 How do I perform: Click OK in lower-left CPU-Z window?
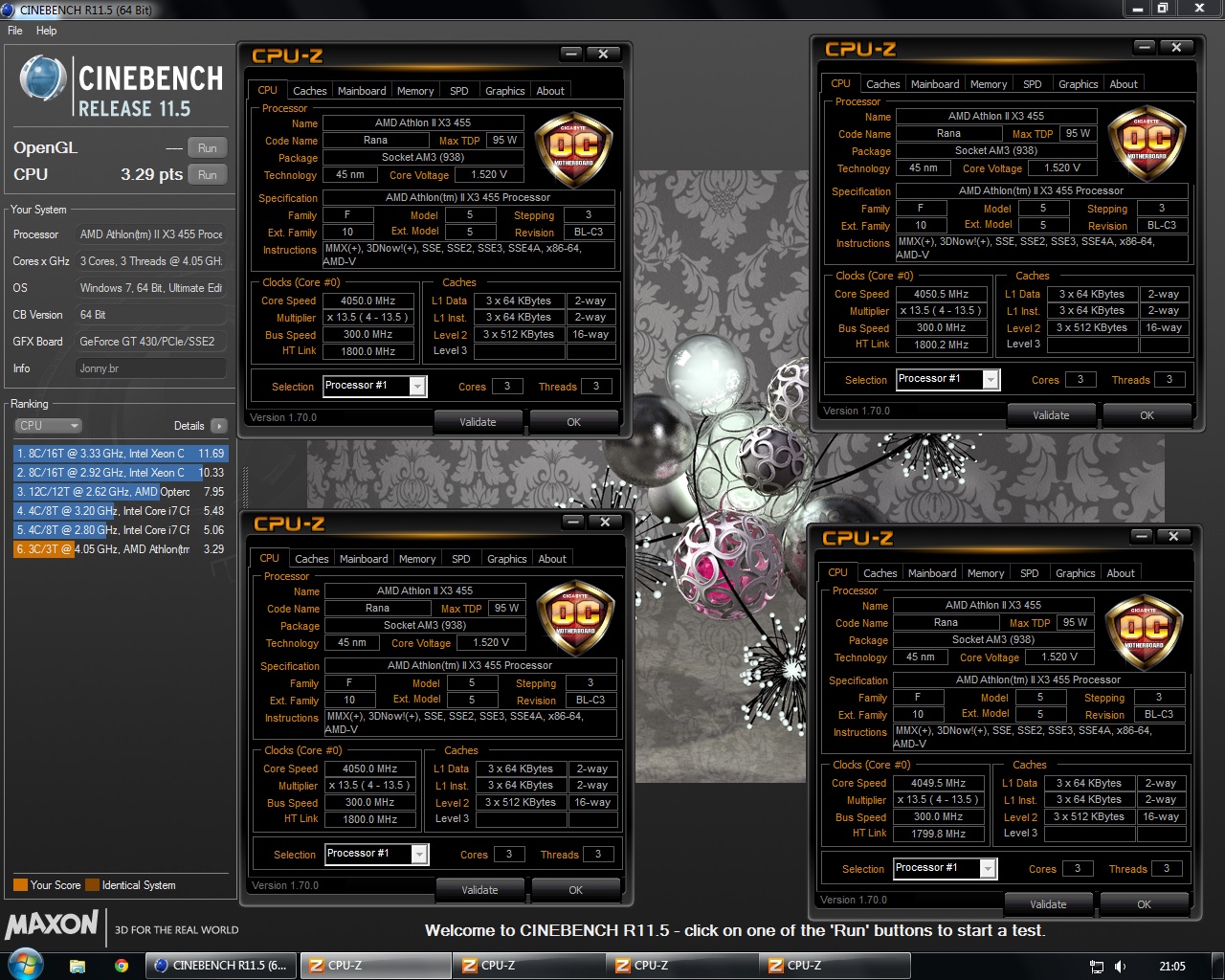(x=575, y=890)
